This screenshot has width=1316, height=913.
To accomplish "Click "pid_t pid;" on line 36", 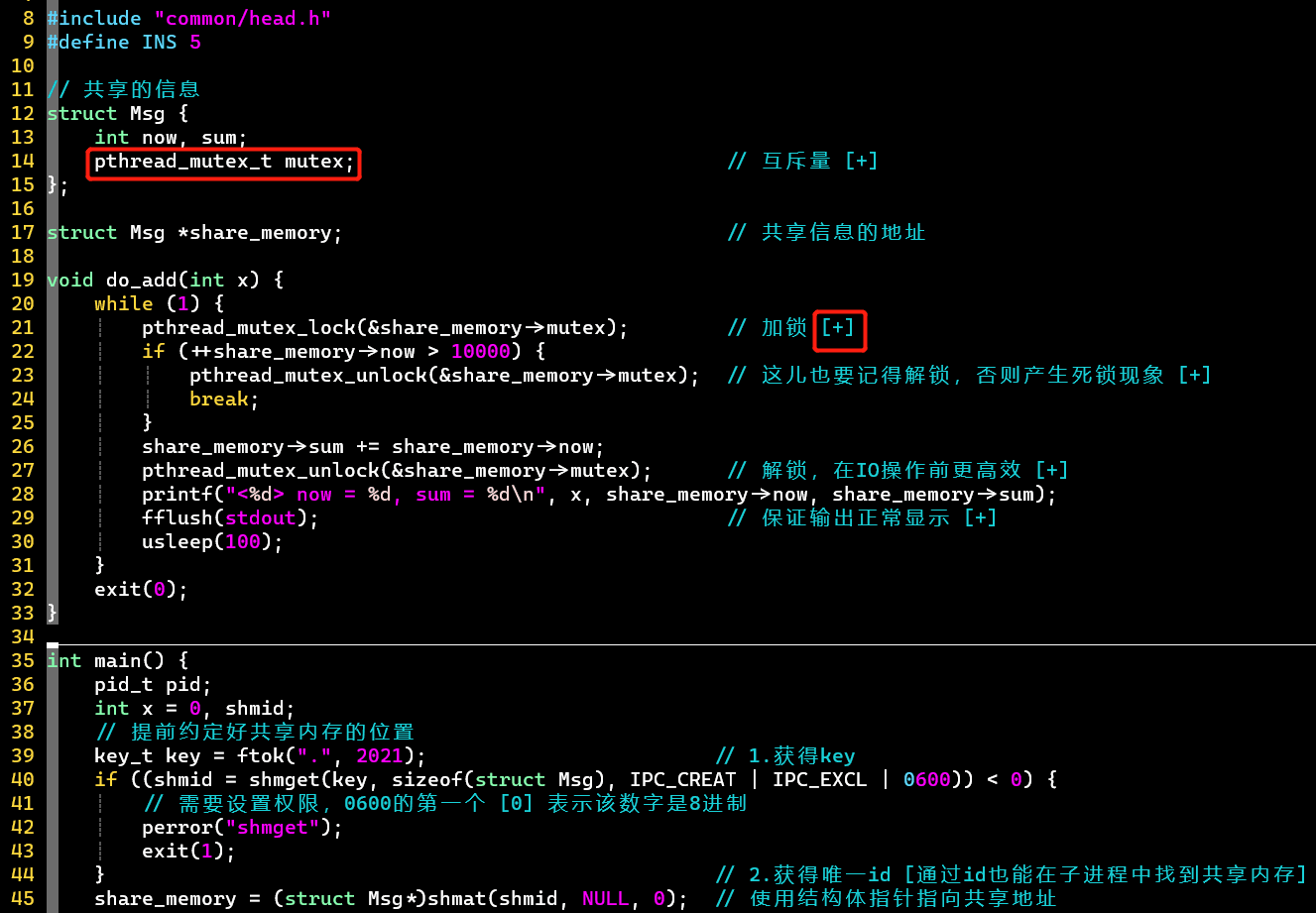I will click(154, 684).
